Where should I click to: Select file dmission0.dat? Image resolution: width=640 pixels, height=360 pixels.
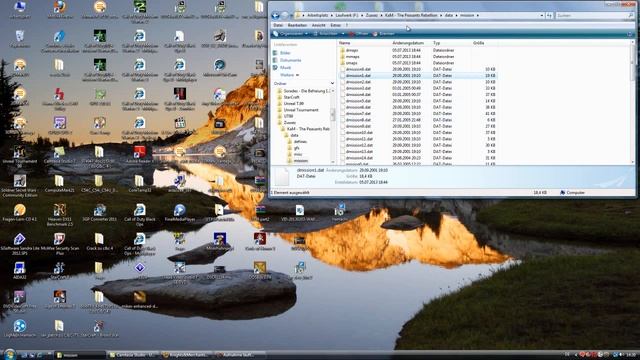click(358, 69)
